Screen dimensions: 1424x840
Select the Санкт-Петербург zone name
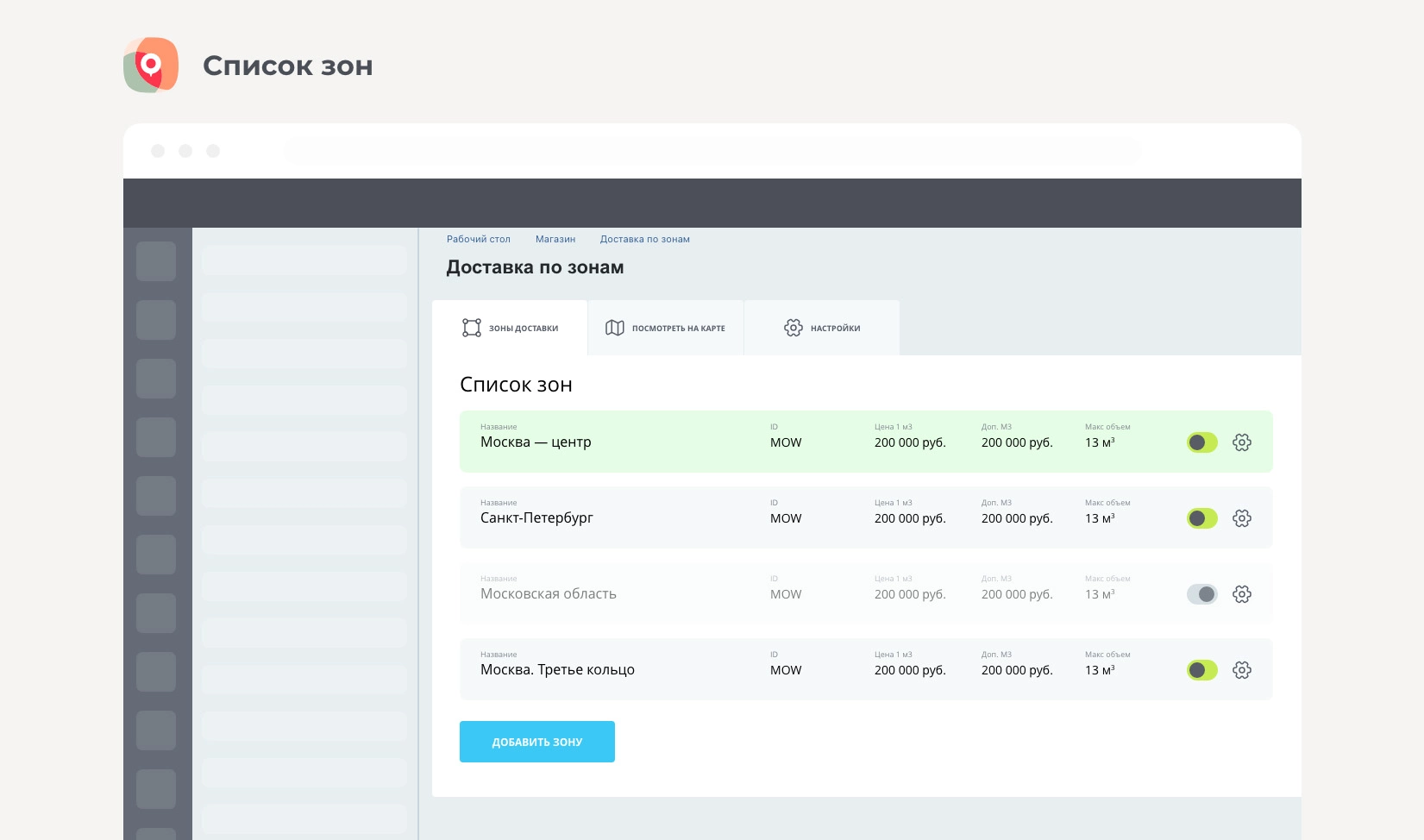tap(536, 518)
